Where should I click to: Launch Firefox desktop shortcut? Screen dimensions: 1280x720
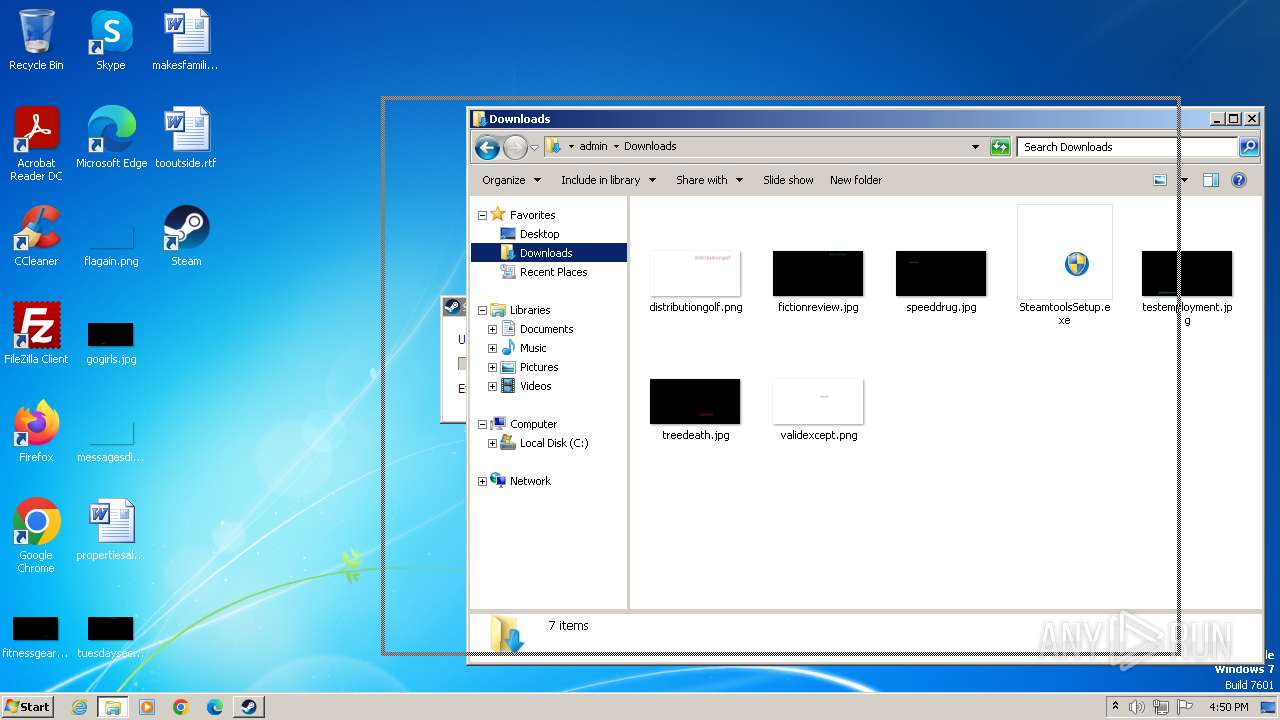[36, 431]
